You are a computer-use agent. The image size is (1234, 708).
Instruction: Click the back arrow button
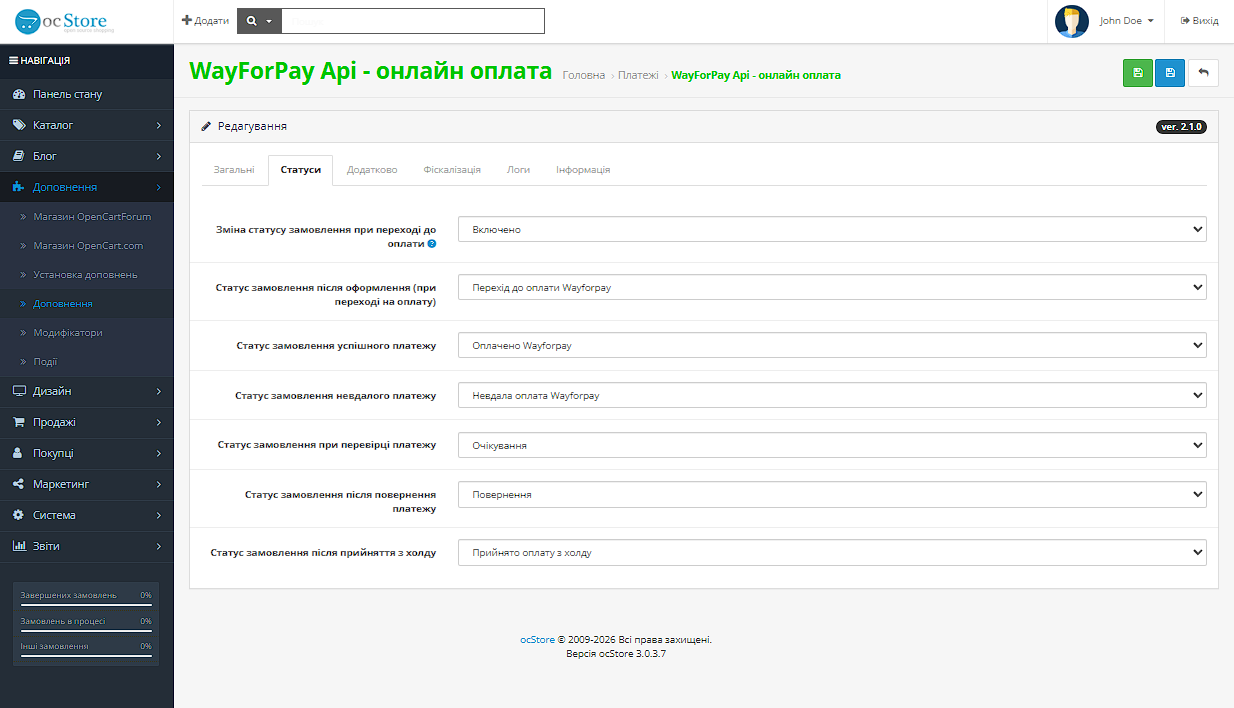pyautogui.click(x=1203, y=73)
